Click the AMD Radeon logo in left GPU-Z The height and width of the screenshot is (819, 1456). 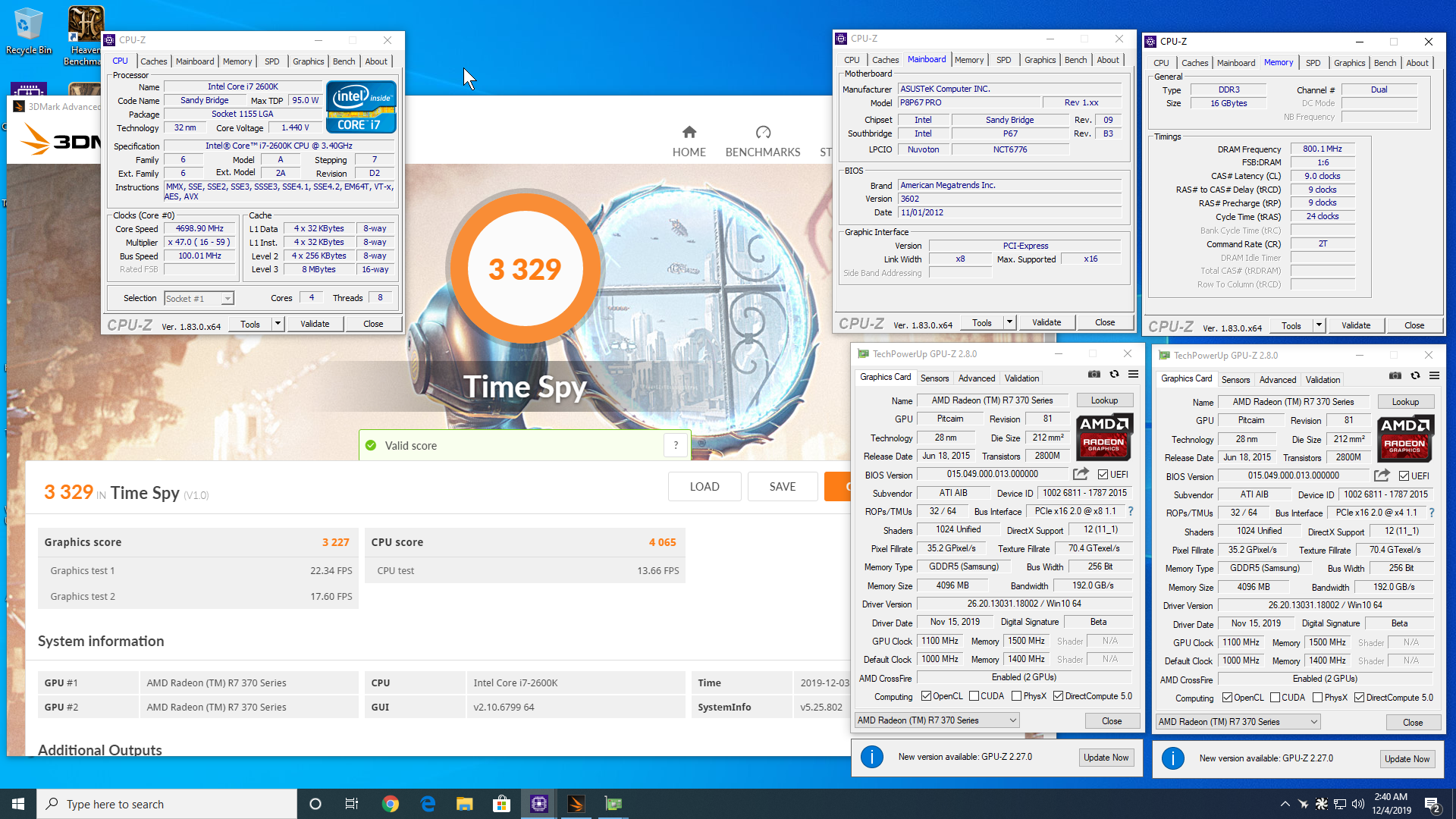coord(1104,437)
